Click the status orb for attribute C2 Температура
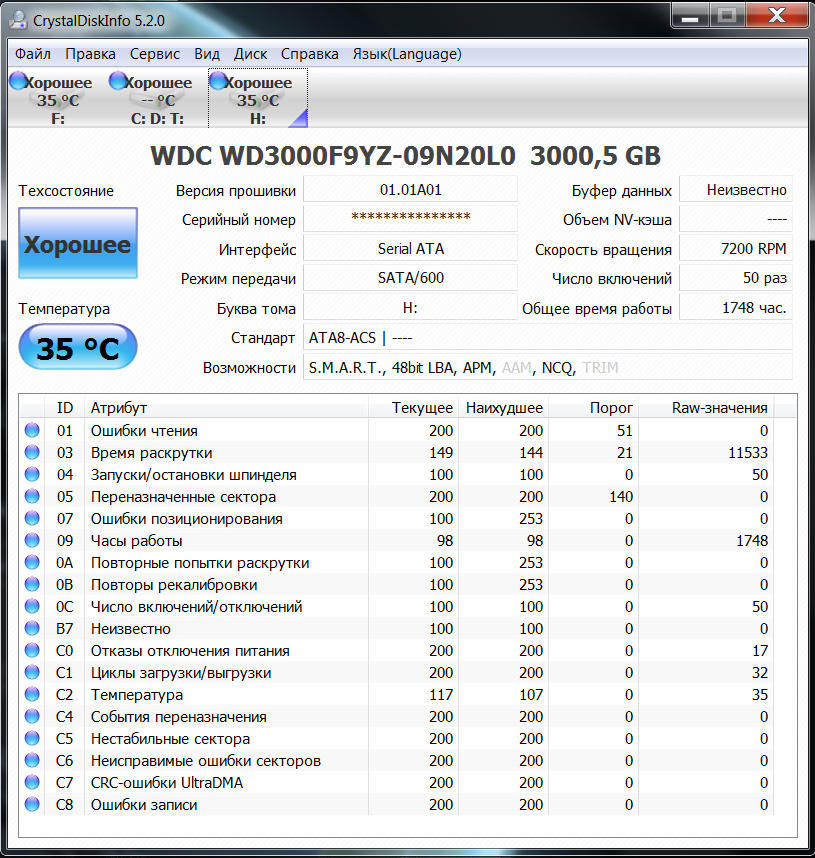This screenshot has height=858, width=815. pos(32,694)
